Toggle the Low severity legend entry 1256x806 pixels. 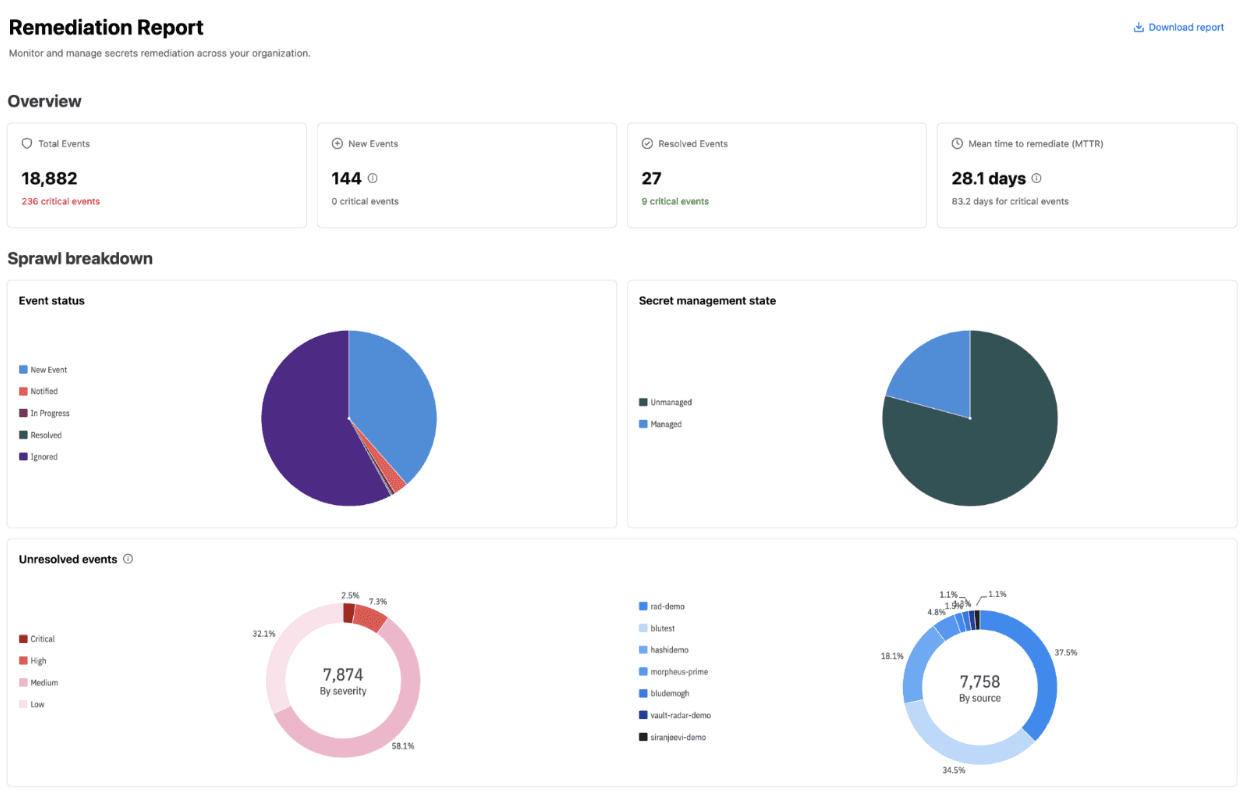click(33, 704)
